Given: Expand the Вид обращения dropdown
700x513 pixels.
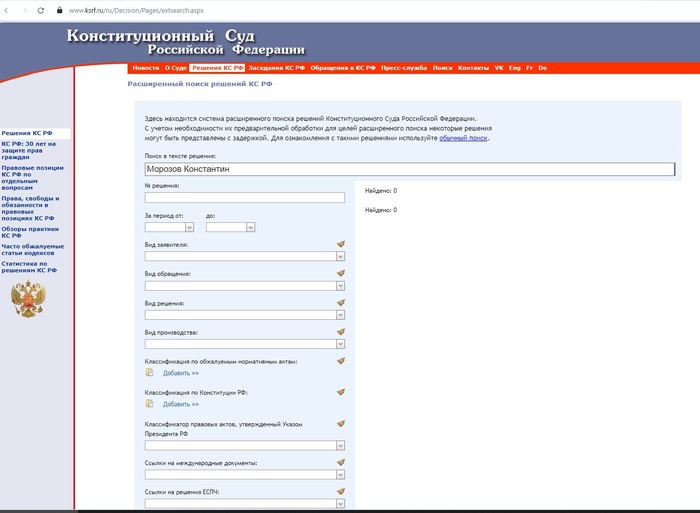Looking at the screenshot, I should click(x=340, y=286).
